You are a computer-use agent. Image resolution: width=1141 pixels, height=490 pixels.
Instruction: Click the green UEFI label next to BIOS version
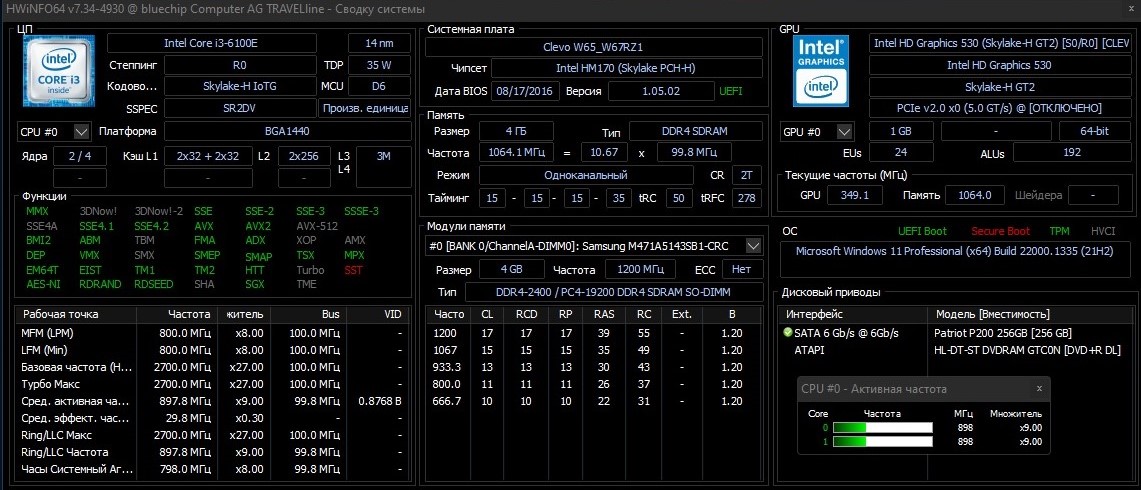coord(731,91)
